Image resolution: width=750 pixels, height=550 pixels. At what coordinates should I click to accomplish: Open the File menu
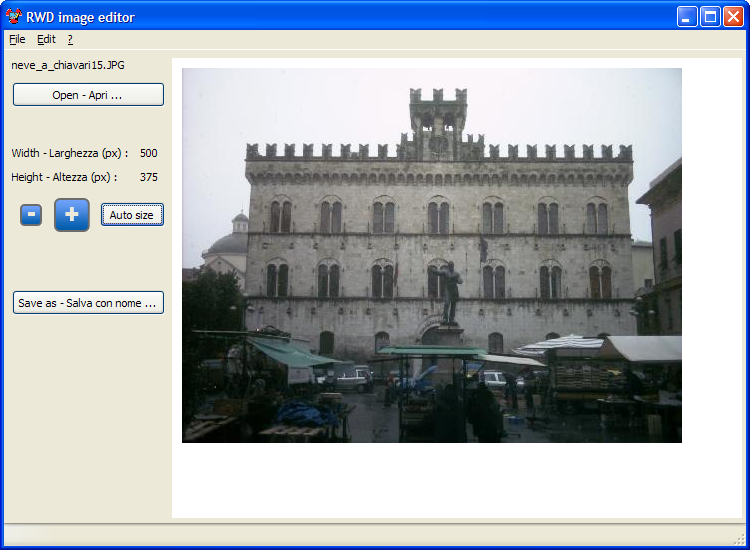tap(17, 39)
